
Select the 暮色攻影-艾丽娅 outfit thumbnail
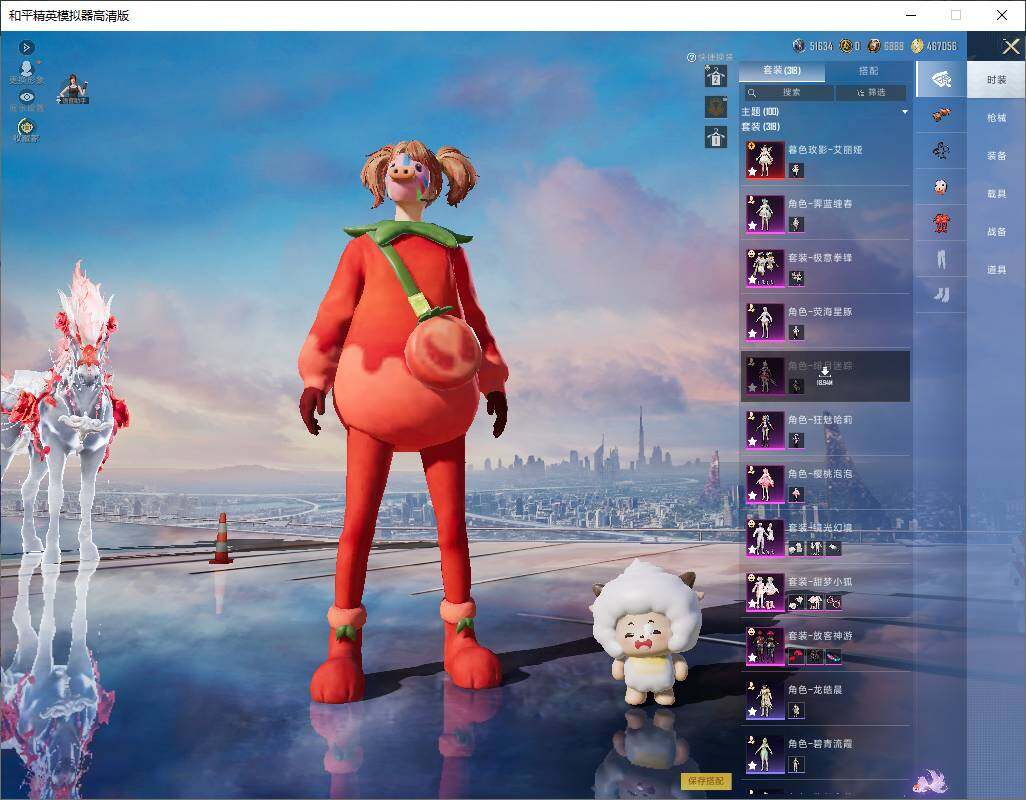point(765,159)
